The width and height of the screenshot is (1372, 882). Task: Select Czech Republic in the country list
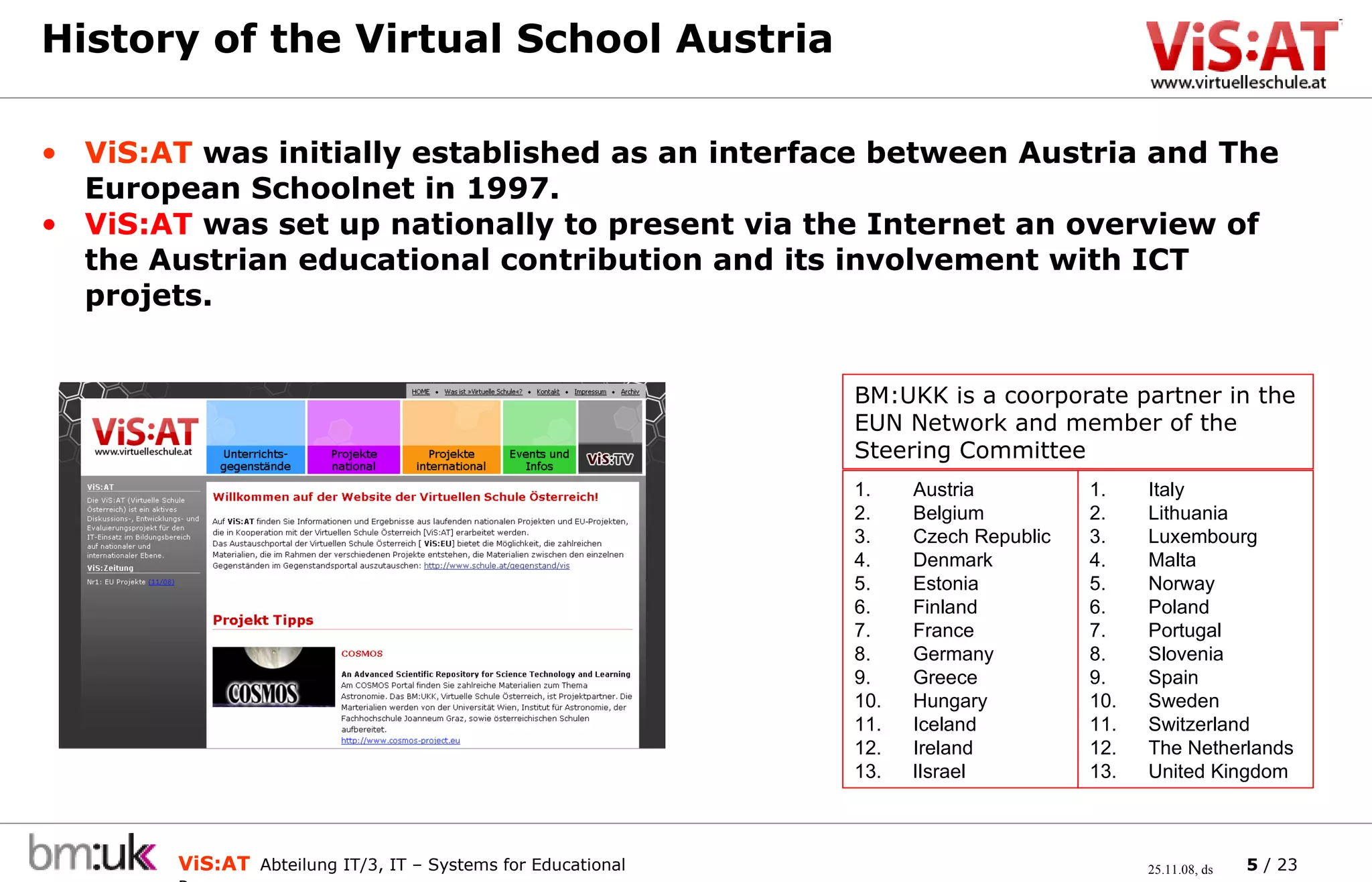pyautogui.click(x=981, y=536)
